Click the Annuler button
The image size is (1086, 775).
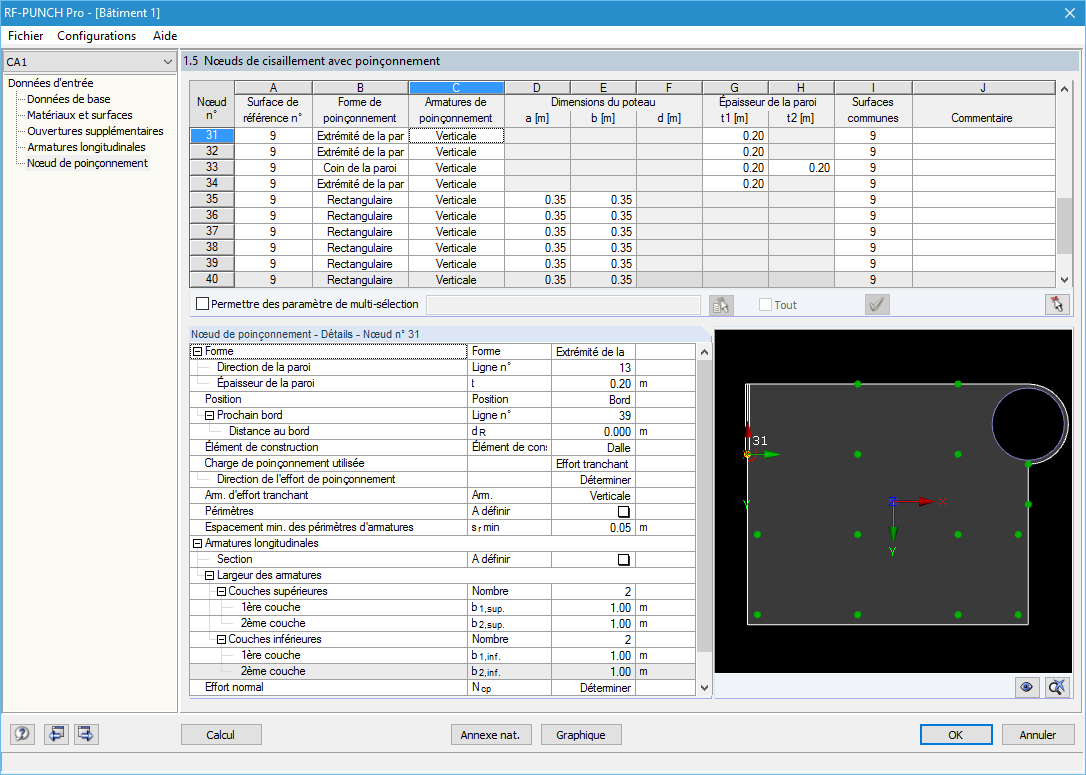pyautogui.click(x=1038, y=735)
